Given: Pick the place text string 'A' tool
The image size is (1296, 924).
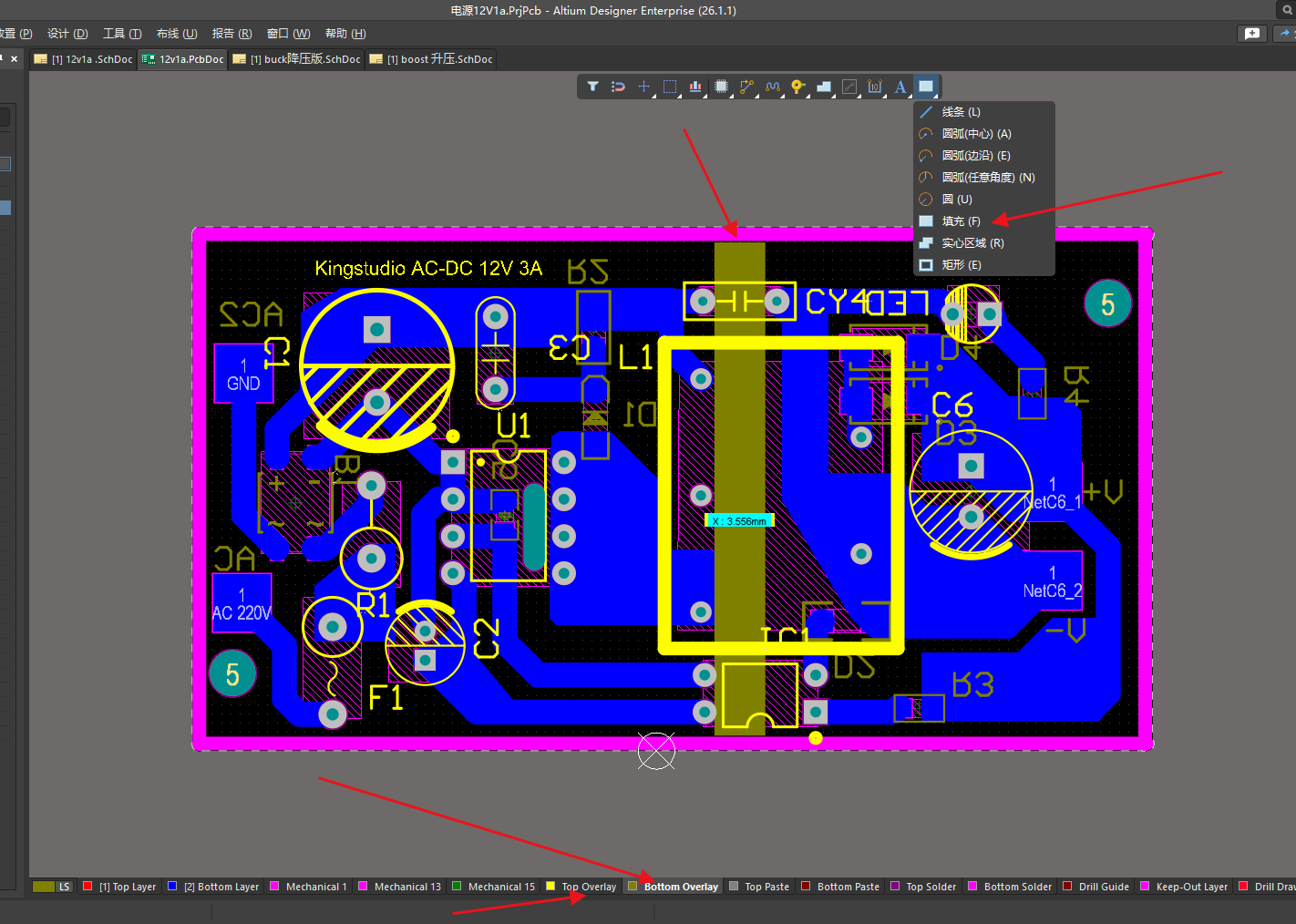Looking at the screenshot, I should pyautogui.click(x=900, y=87).
